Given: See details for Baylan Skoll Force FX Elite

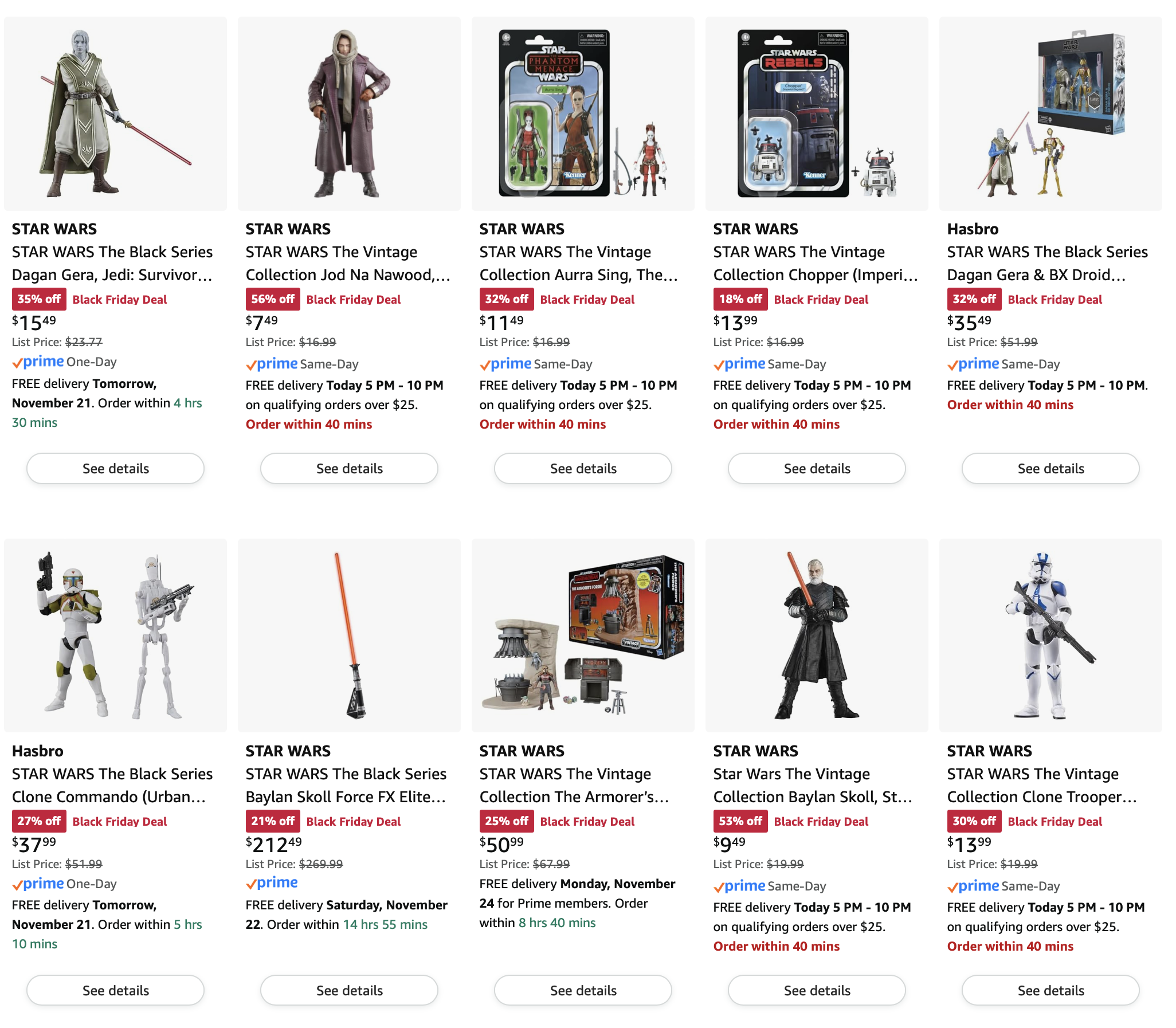Looking at the screenshot, I should [349, 990].
